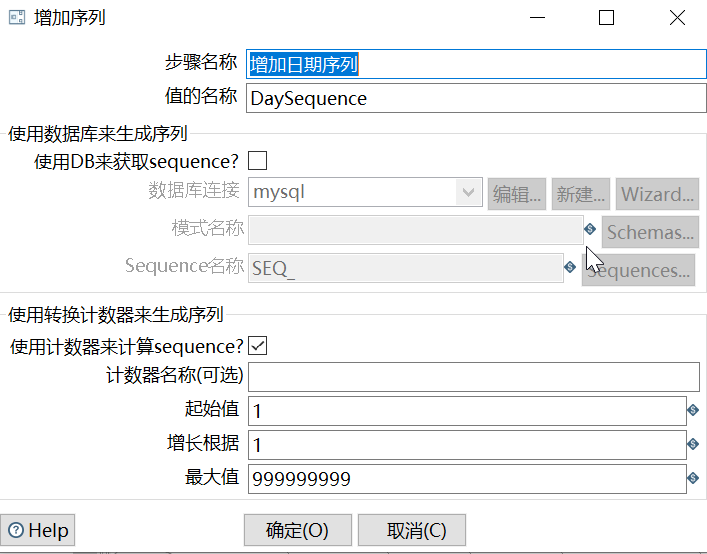Click the 使用数据库来生成序列 group label

pos(97,133)
